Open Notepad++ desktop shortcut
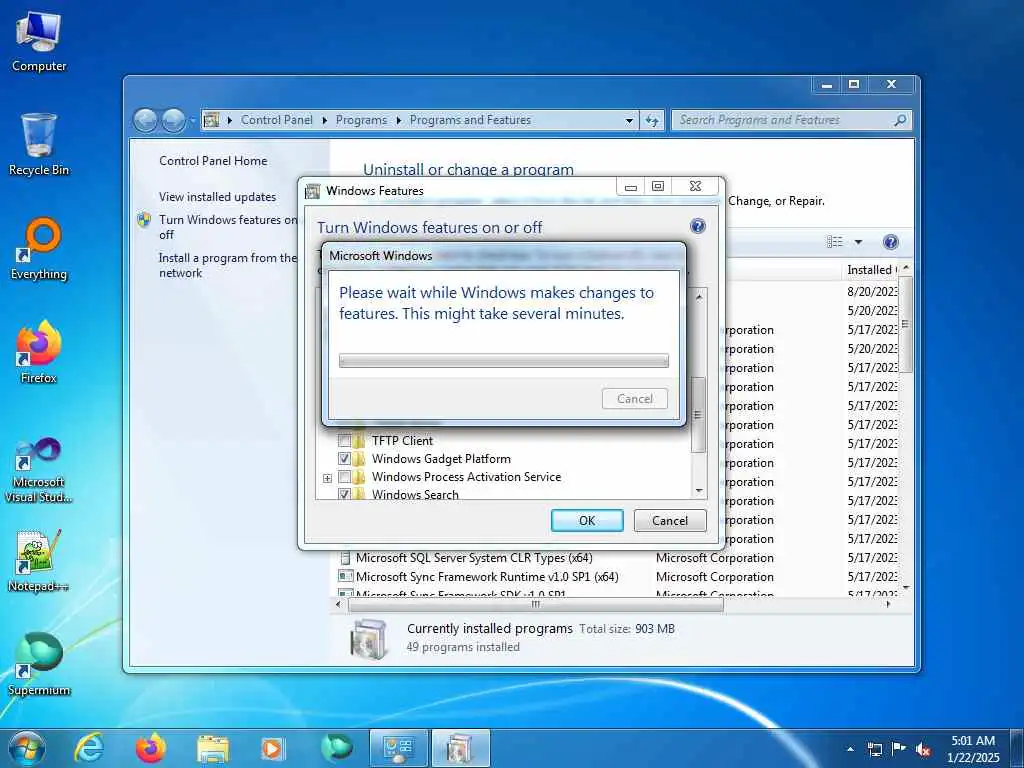This screenshot has height=768, width=1024. tap(39, 561)
